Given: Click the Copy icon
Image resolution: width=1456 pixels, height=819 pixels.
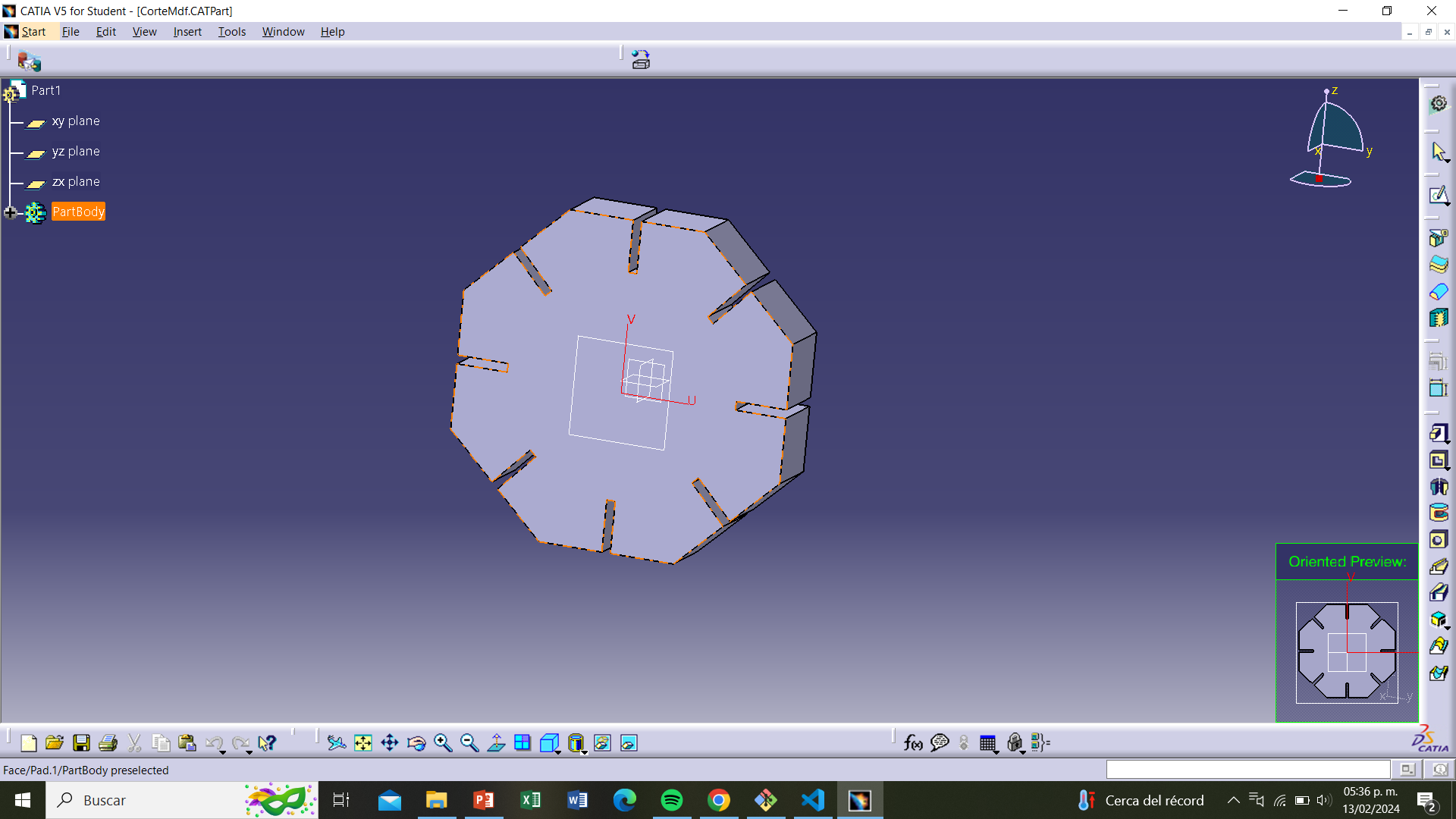Looking at the screenshot, I should [x=161, y=743].
